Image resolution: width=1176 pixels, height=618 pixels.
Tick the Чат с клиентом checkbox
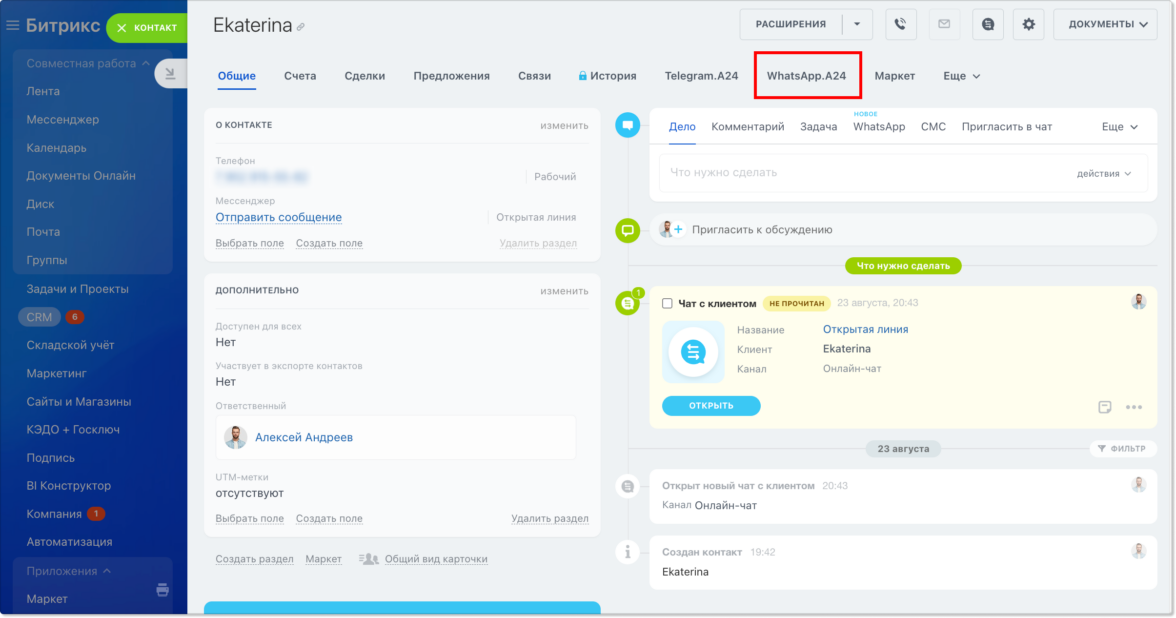(667, 303)
